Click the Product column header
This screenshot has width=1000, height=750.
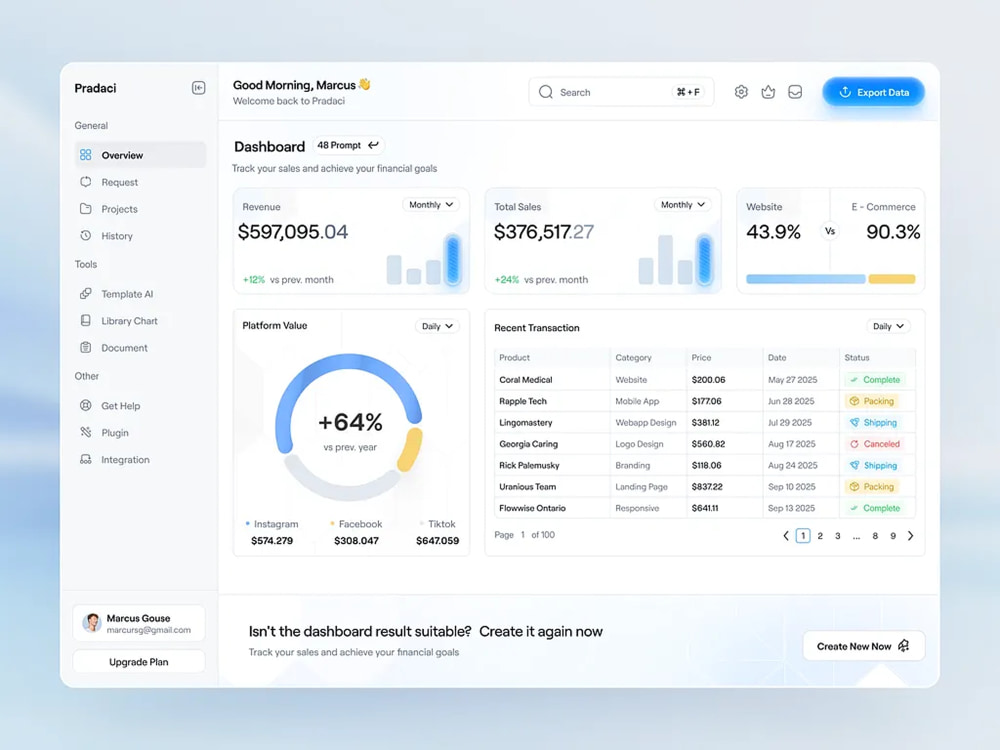(x=514, y=358)
